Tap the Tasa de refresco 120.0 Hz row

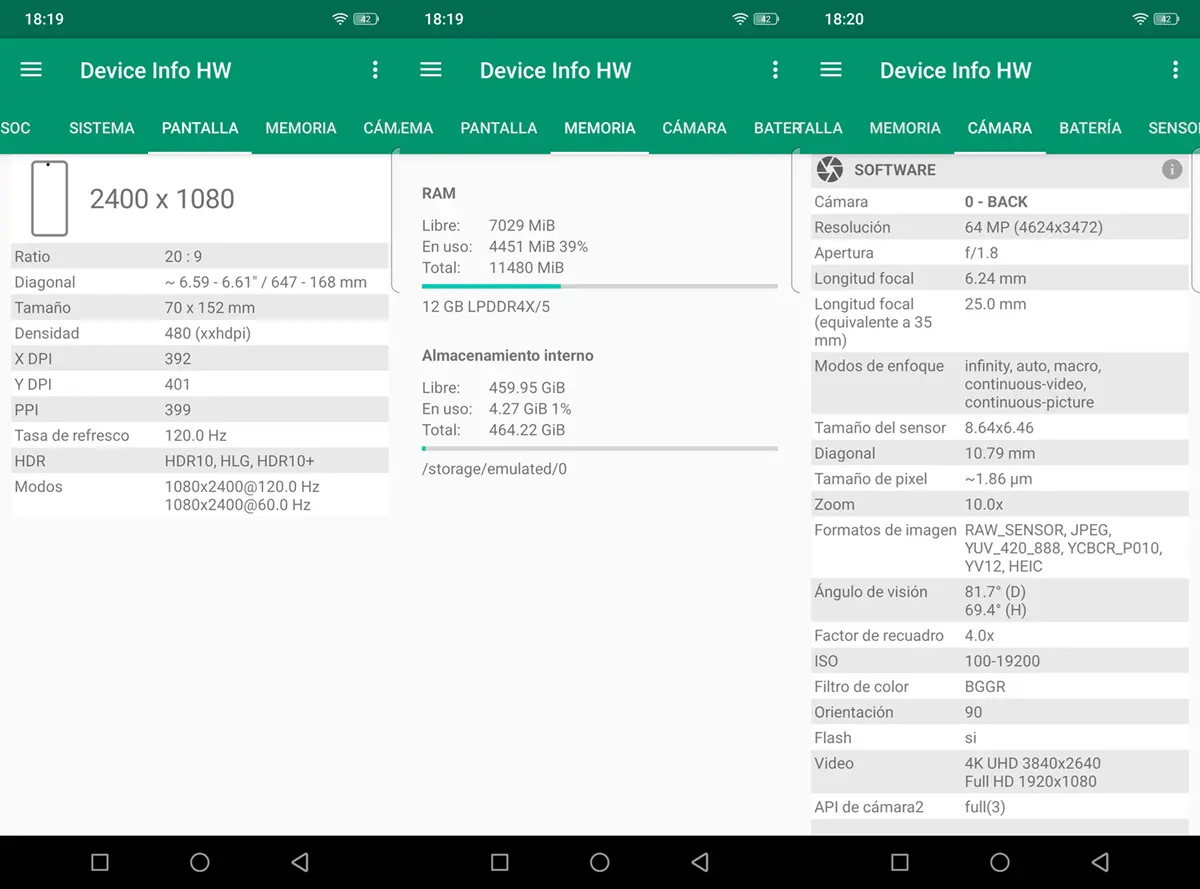pos(200,436)
